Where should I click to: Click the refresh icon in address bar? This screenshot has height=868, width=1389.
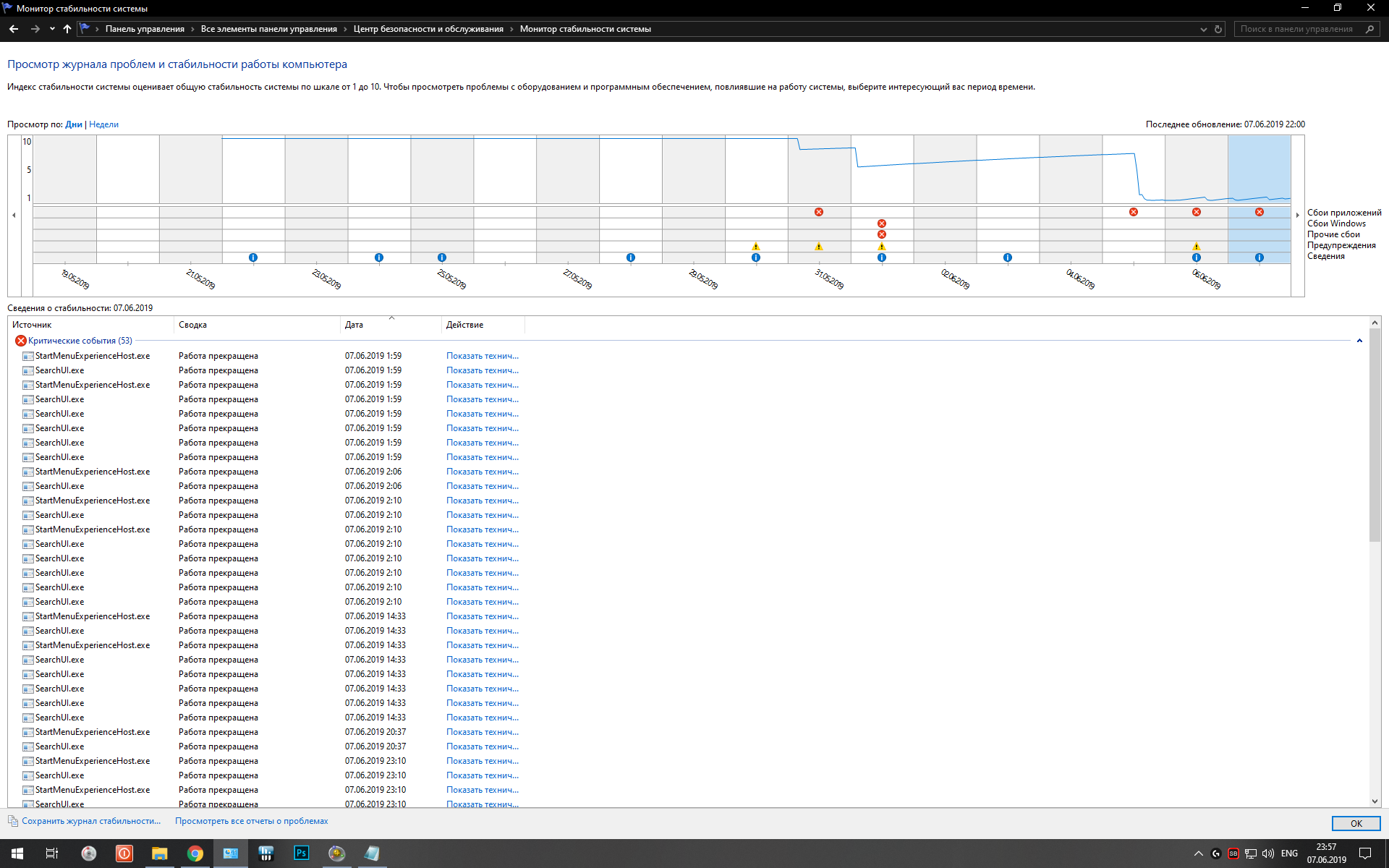1218,30
